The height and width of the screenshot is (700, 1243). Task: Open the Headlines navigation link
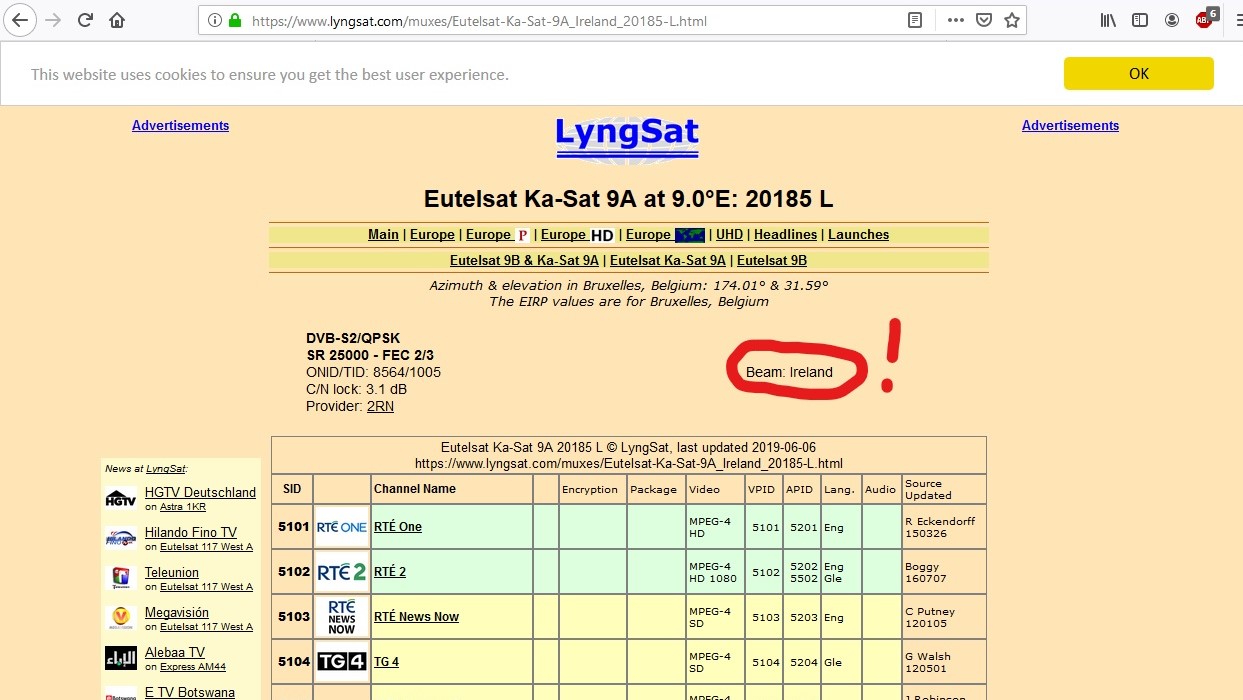click(785, 234)
